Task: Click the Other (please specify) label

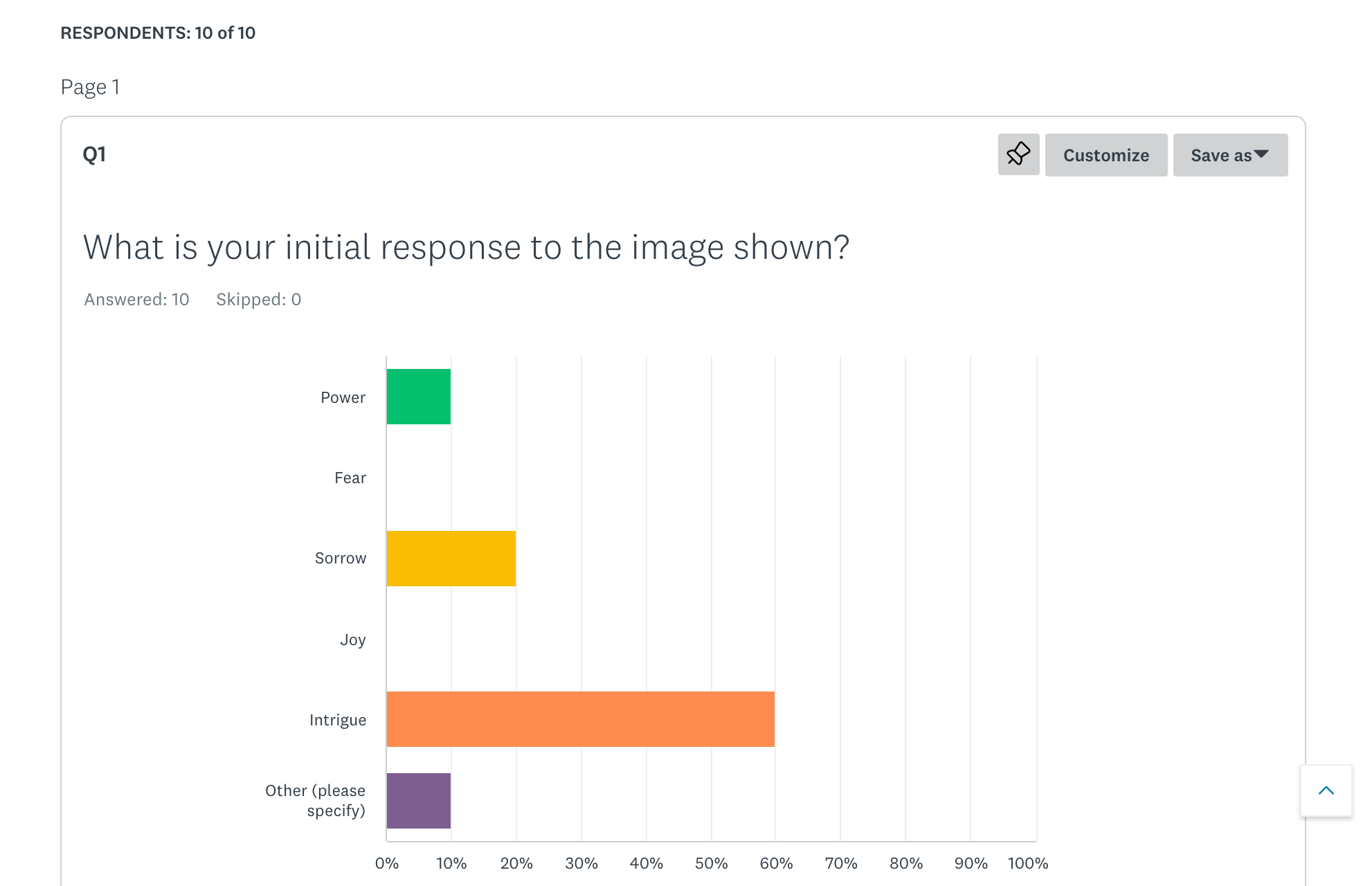Action: [316, 800]
